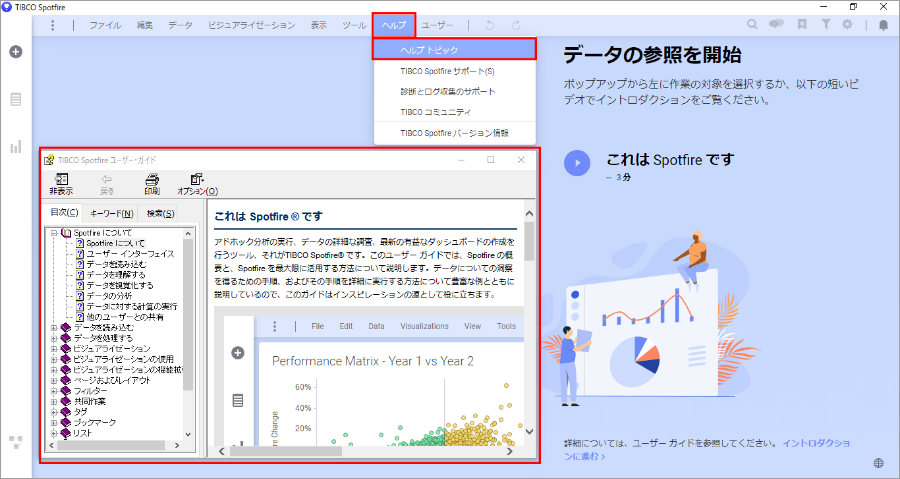This screenshot has width=900, height=479.
Task: Open the settings gear icon
Action: pos(847,24)
